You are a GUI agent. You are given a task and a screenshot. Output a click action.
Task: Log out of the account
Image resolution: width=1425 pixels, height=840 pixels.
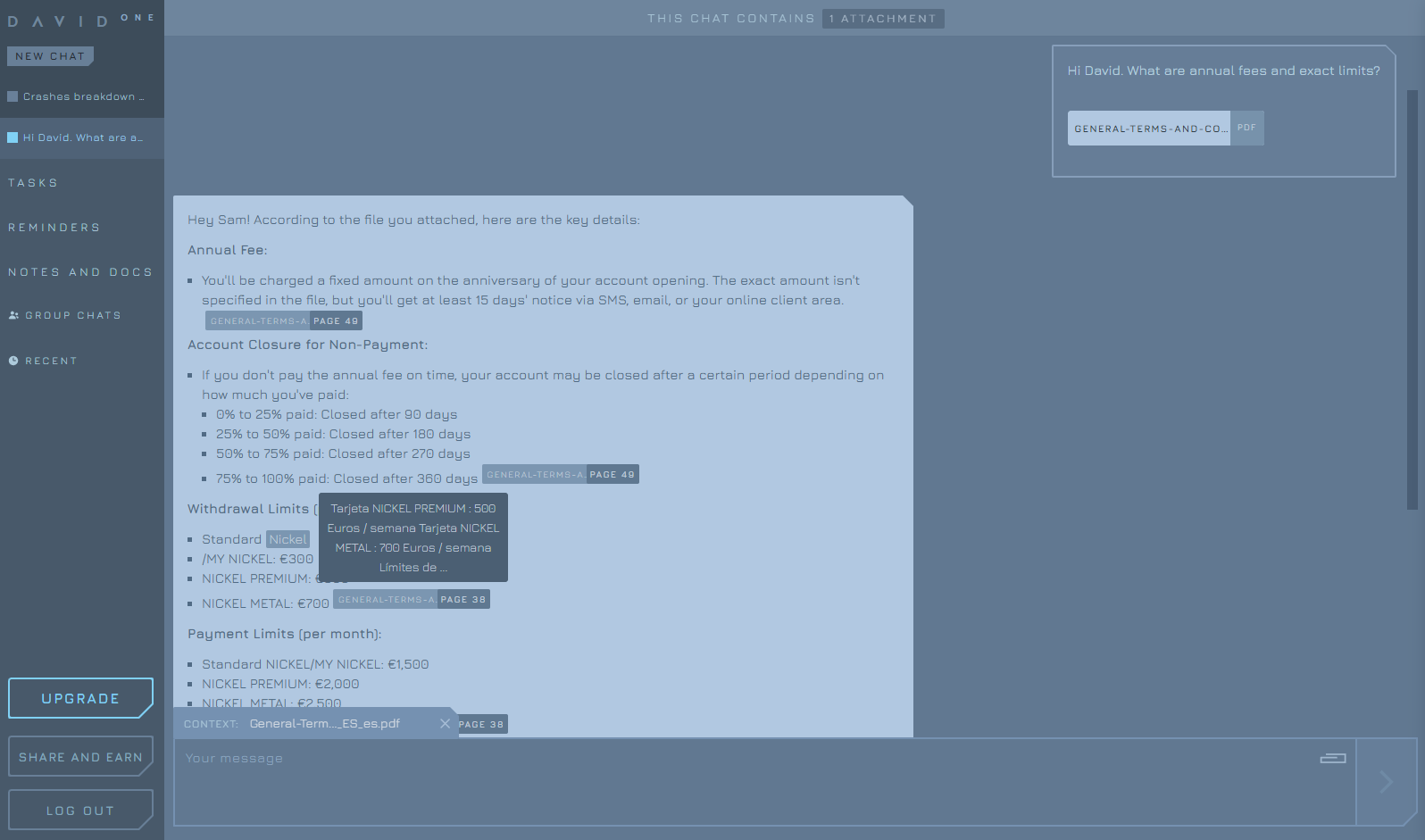80,811
